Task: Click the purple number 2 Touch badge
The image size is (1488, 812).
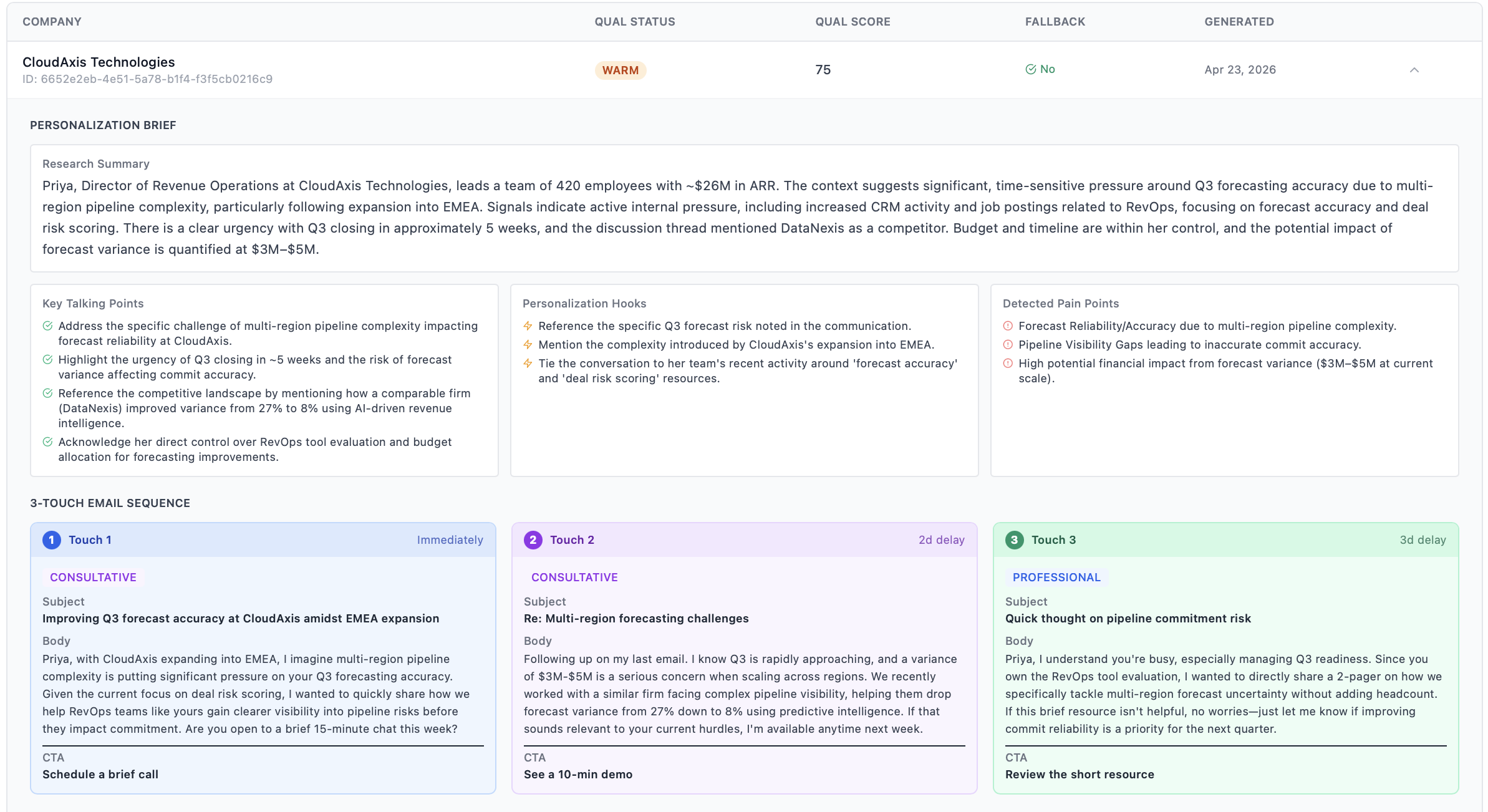Action: tap(533, 540)
